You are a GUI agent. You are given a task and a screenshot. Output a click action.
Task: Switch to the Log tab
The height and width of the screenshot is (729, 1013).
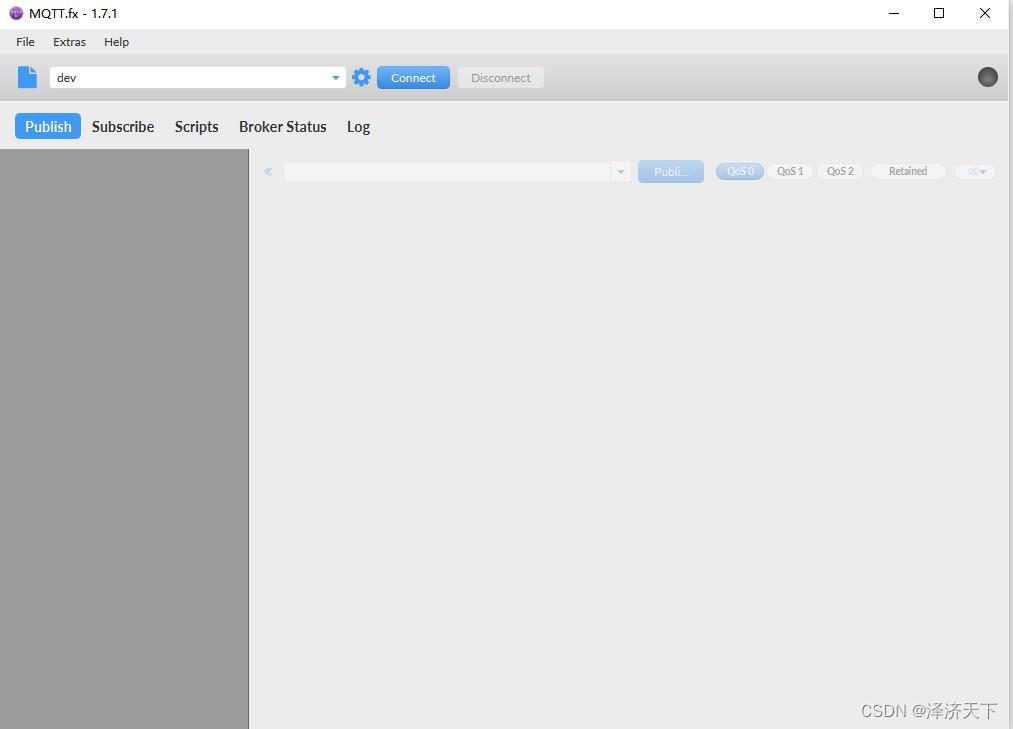pos(359,127)
